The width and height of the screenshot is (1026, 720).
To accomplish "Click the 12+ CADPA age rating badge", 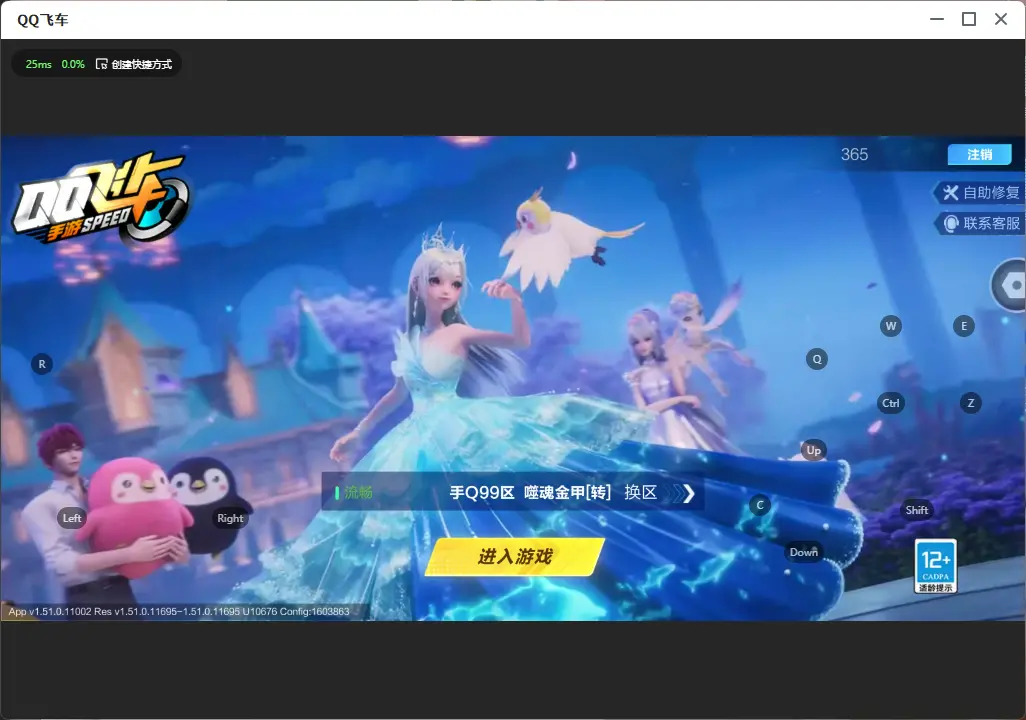I will click(936, 566).
